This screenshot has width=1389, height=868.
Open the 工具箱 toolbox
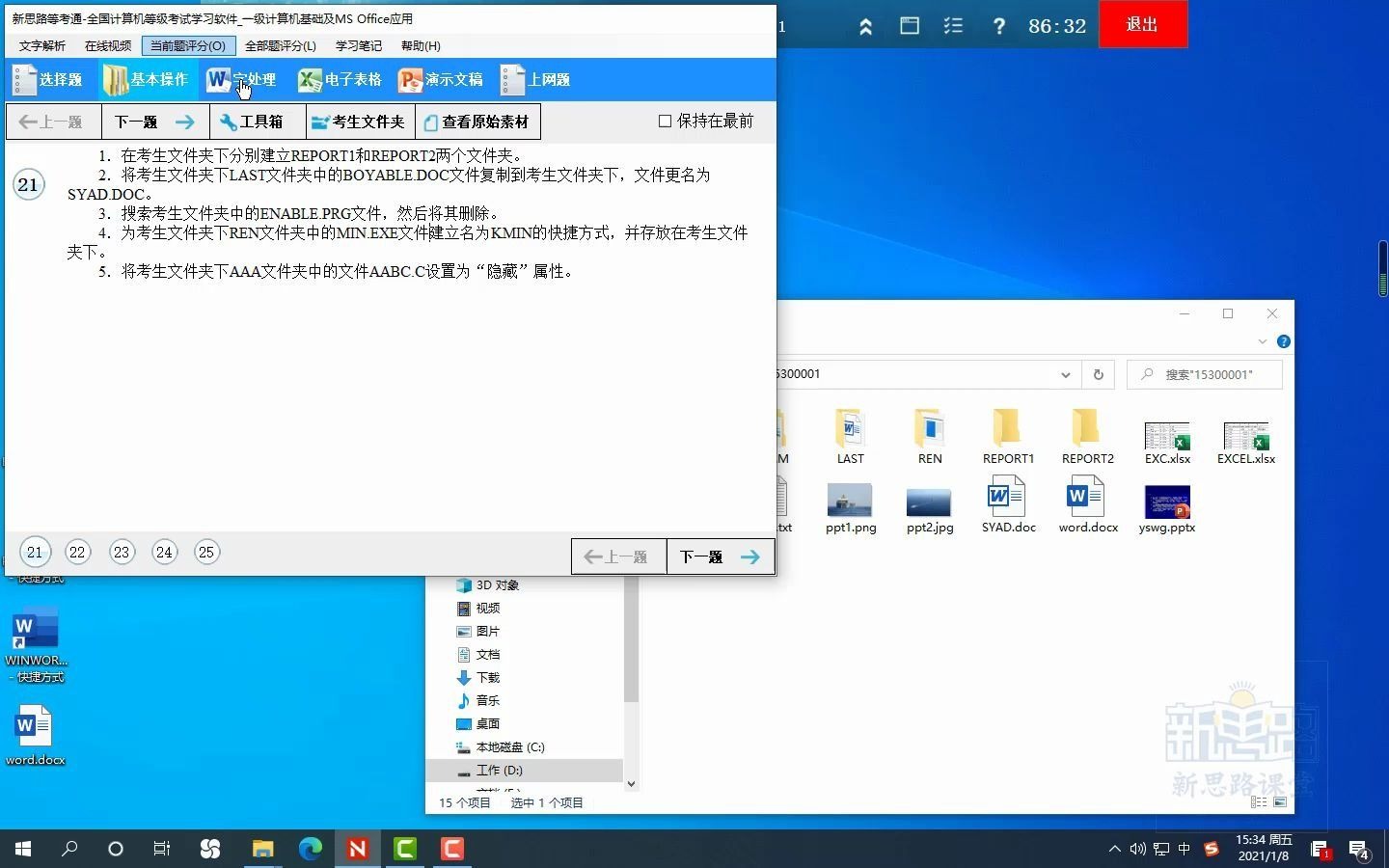click(254, 122)
